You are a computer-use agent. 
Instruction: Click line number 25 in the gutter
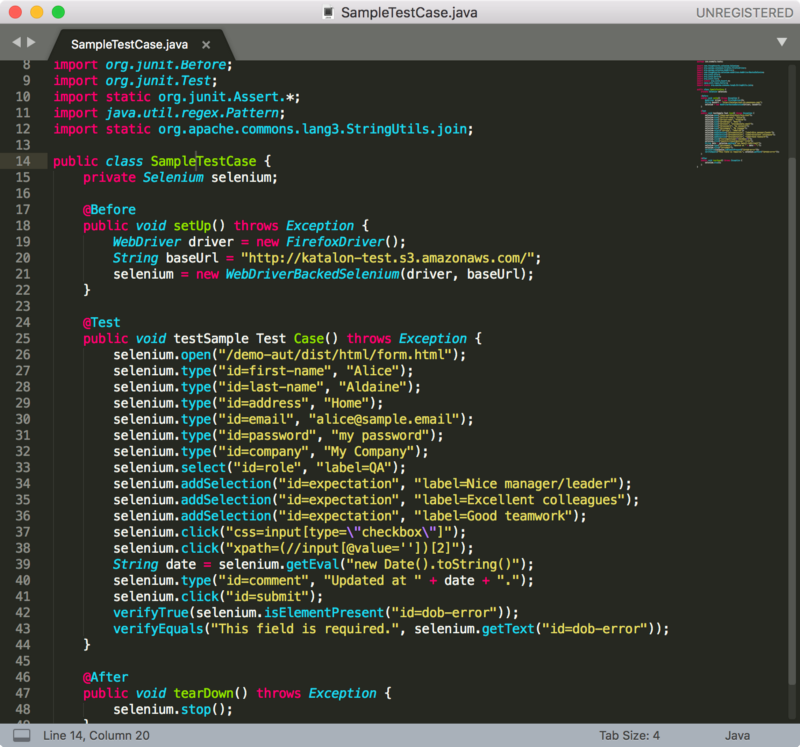coord(23,338)
